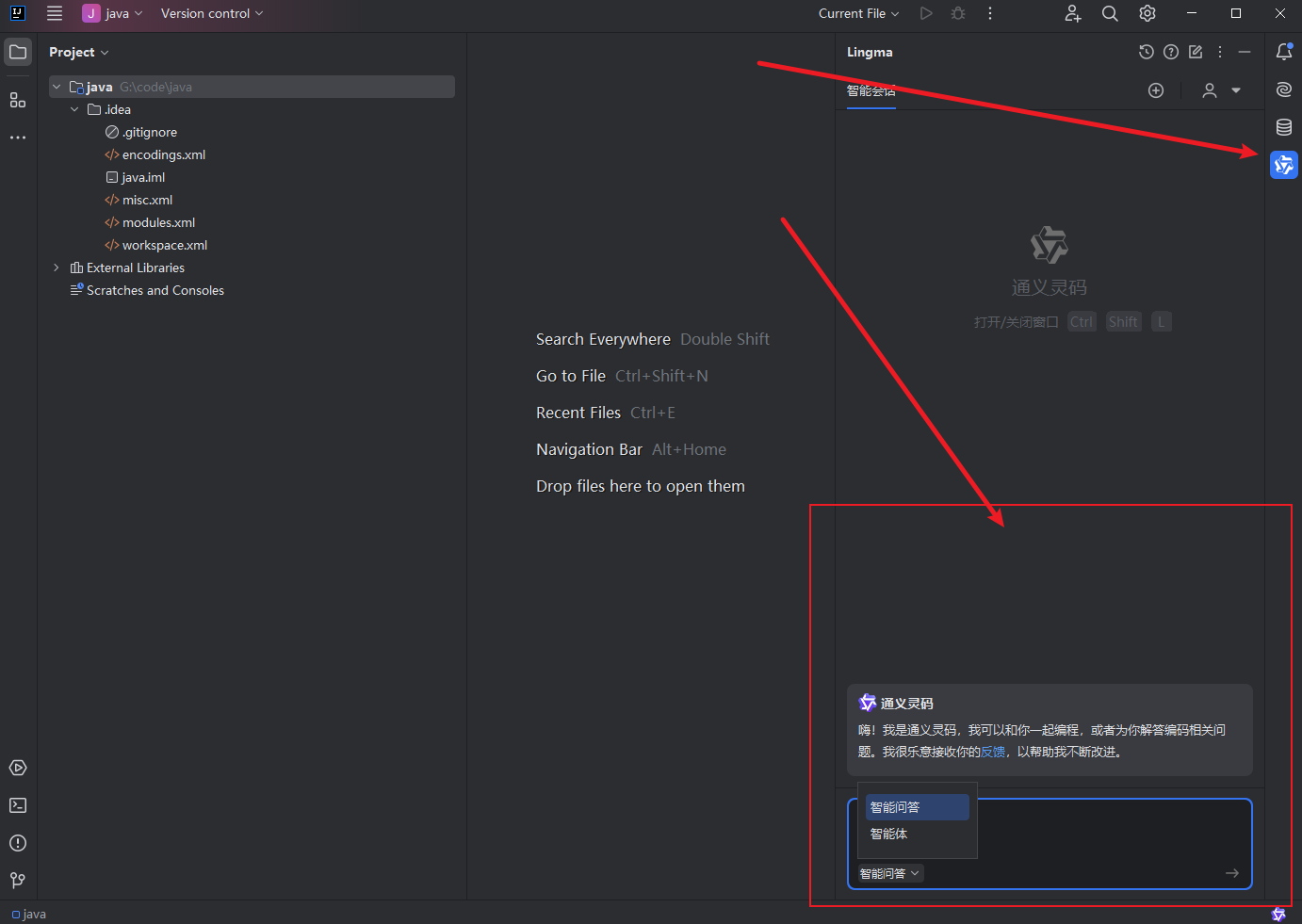The height and width of the screenshot is (924, 1302).
Task: Click the Lingma edit/compose icon
Action: (x=1196, y=52)
